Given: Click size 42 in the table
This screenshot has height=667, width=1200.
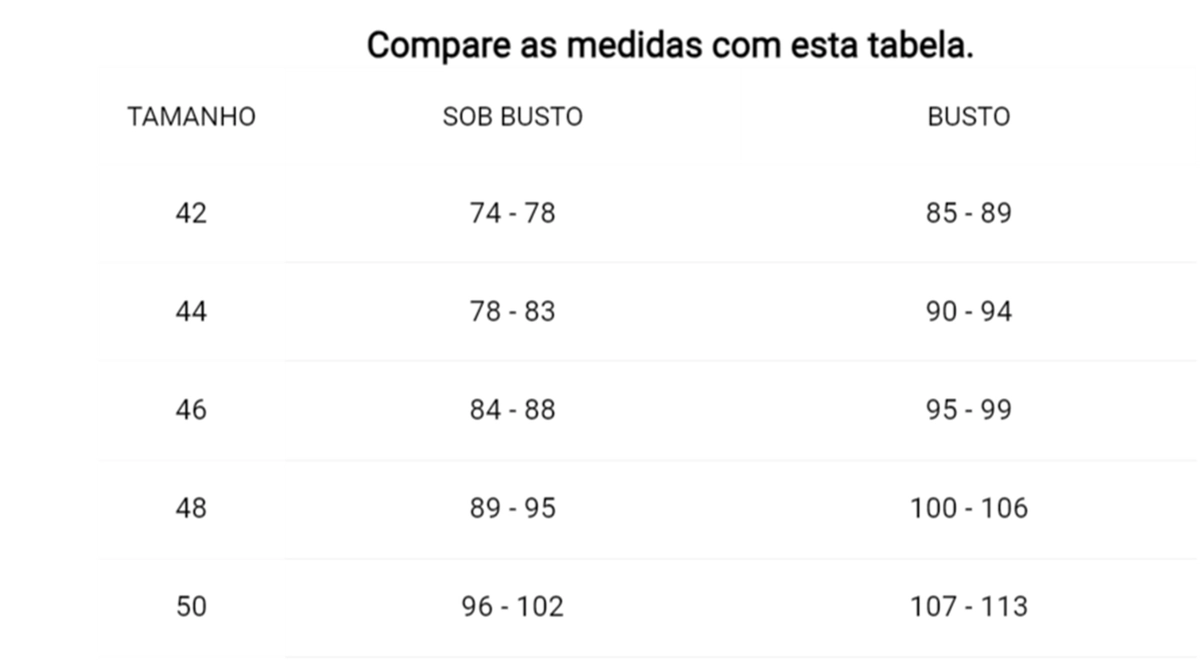Looking at the screenshot, I should coord(191,213).
